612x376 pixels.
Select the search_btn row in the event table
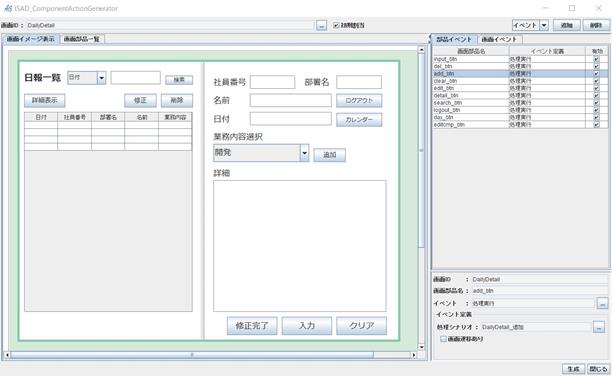pos(520,103)
